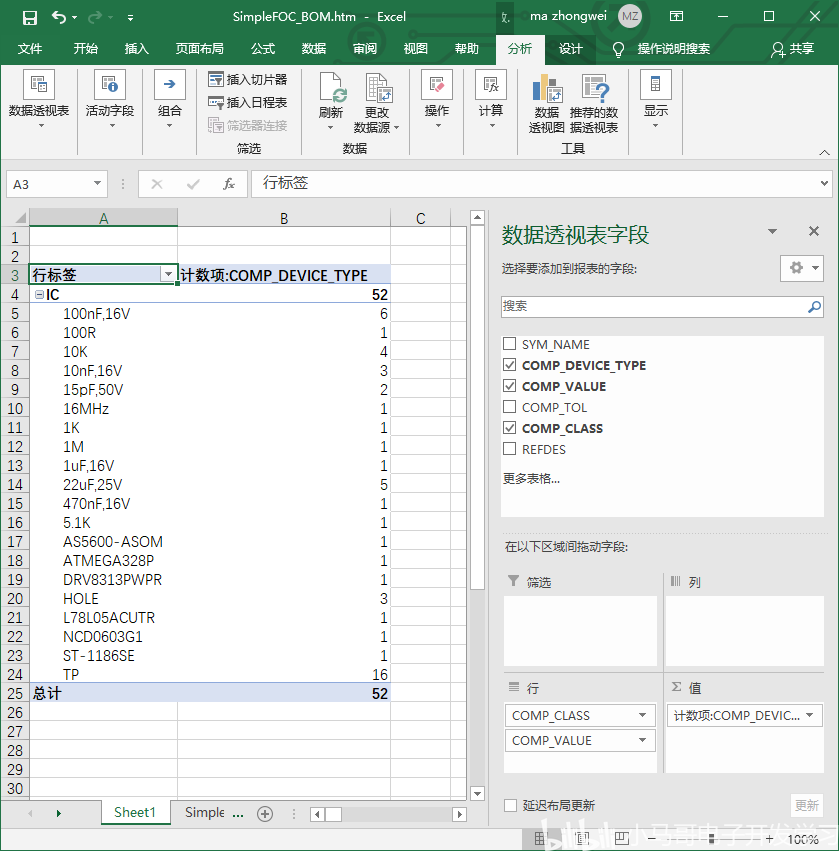The image size is (839, 851).
Task: Click the field search (搜索) input box
Action: pos(654,306)
